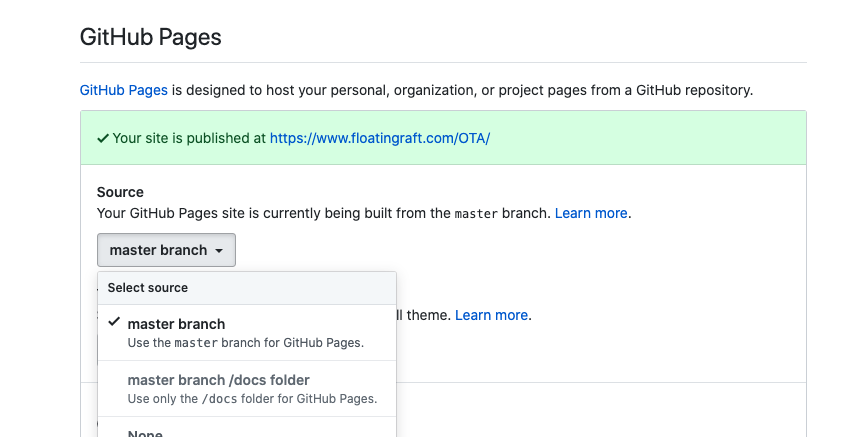Open the GitHub Pages documentation link

123,90
